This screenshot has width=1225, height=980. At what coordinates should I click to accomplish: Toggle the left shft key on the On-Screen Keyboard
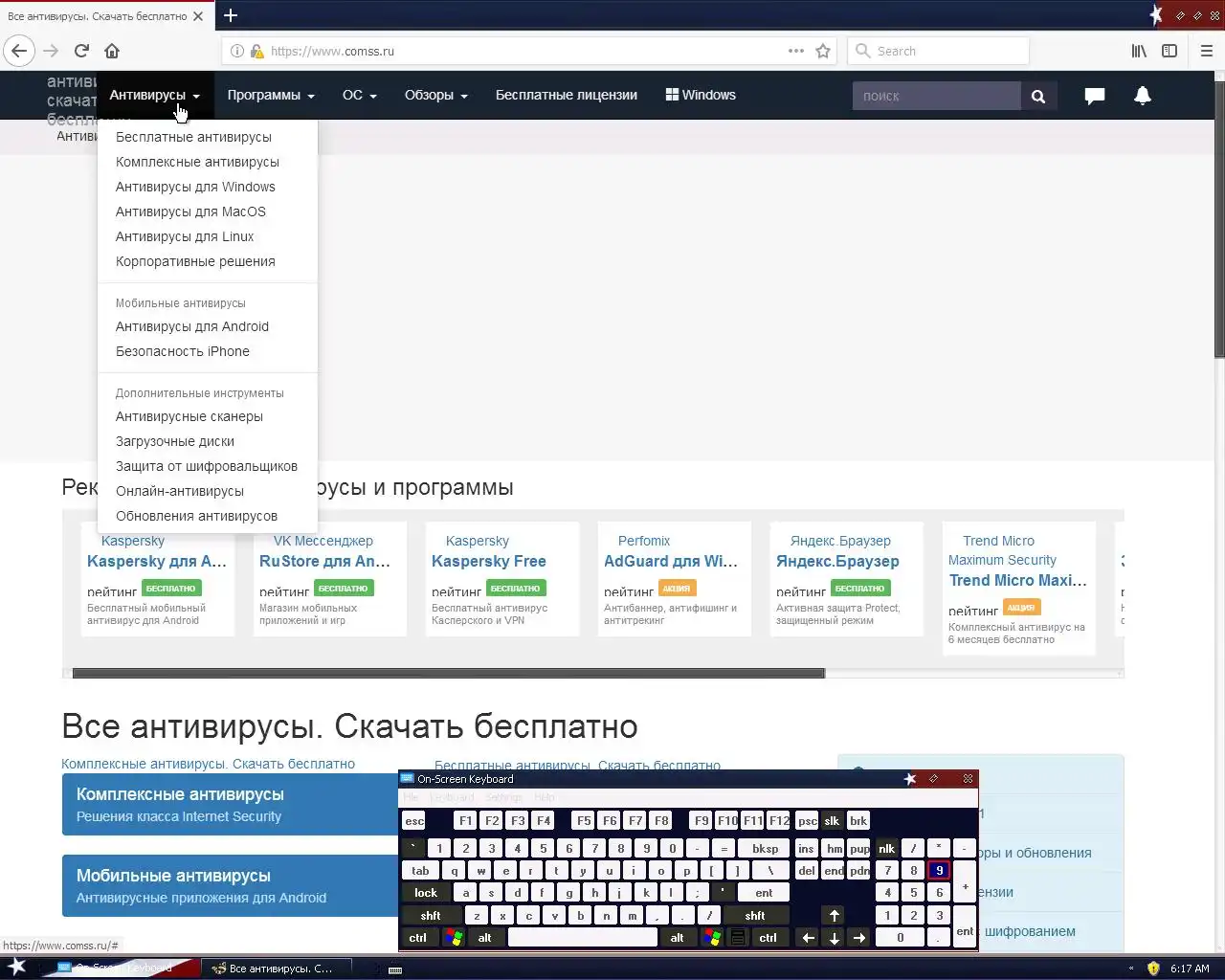(x=431, y=916)
